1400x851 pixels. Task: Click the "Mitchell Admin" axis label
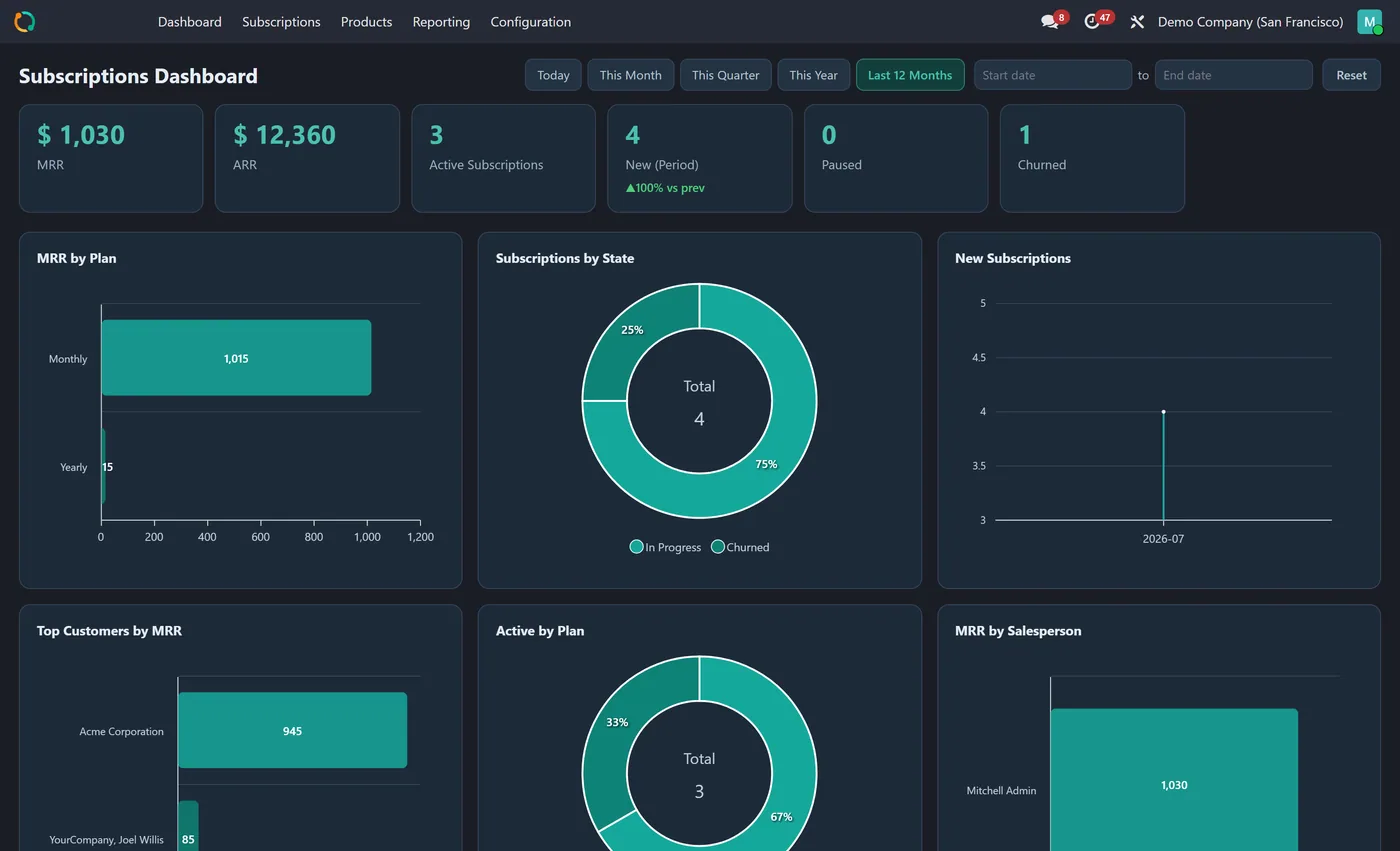pos(1001,790)
